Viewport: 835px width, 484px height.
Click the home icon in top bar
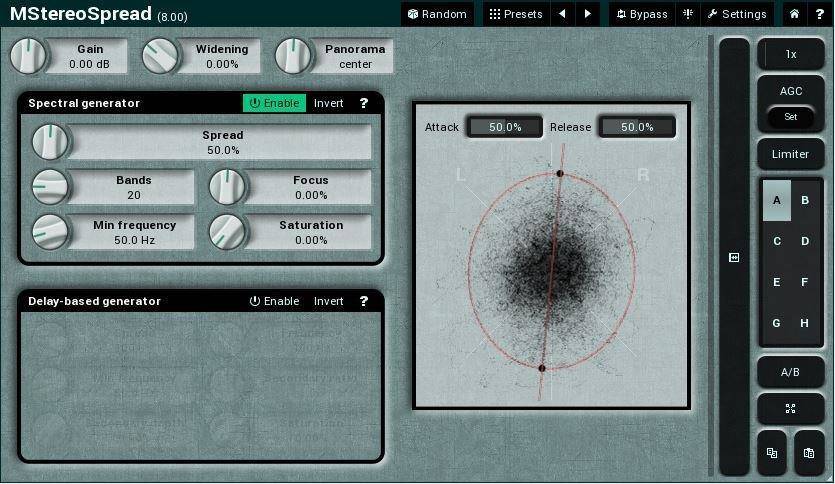[794, 14]
